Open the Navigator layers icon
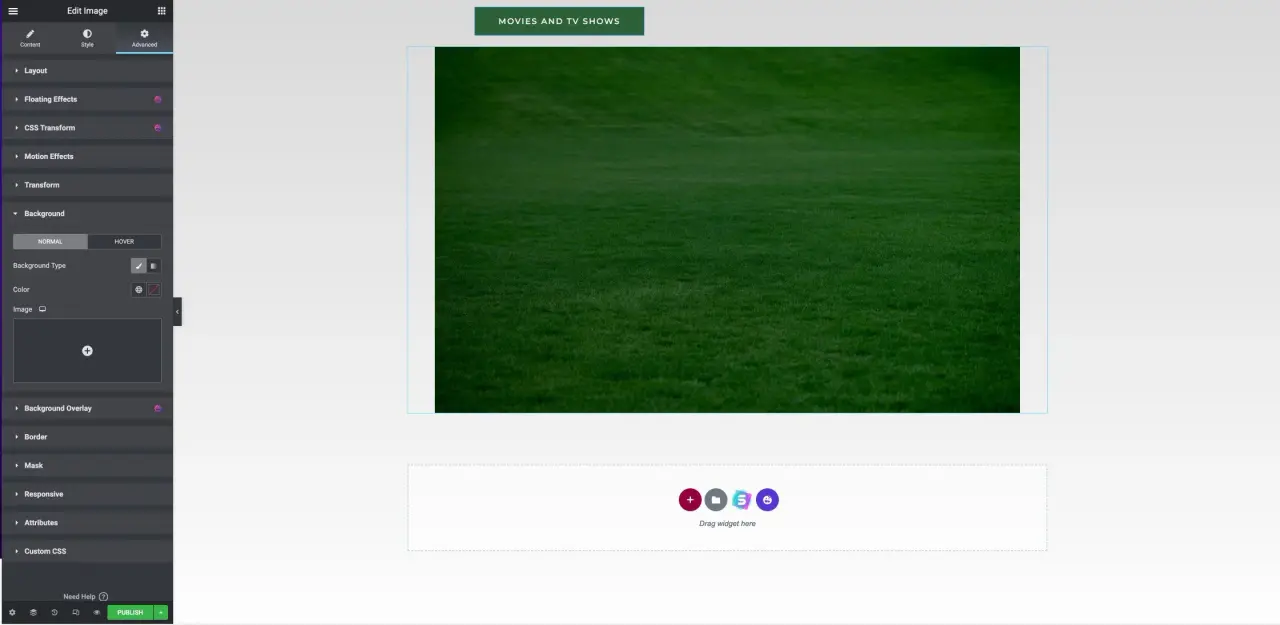 tap(33, 612)
